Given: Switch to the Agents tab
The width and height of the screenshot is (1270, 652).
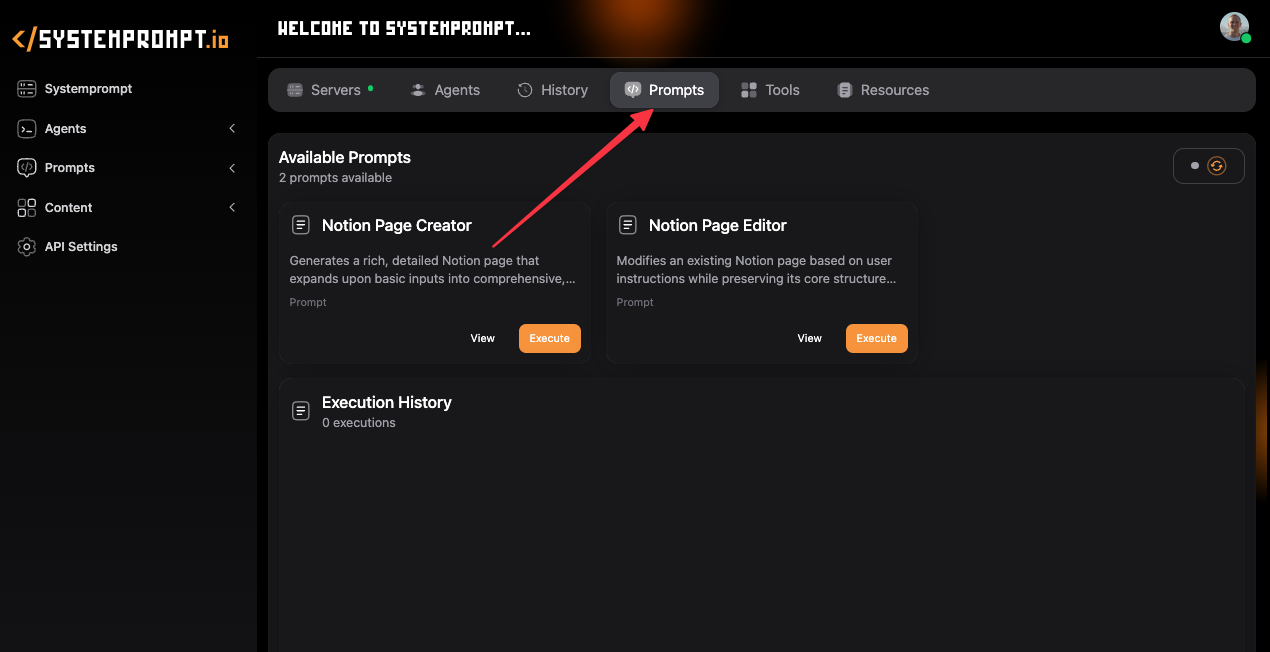Looking at the screenshot, I should tap(445, 90).
